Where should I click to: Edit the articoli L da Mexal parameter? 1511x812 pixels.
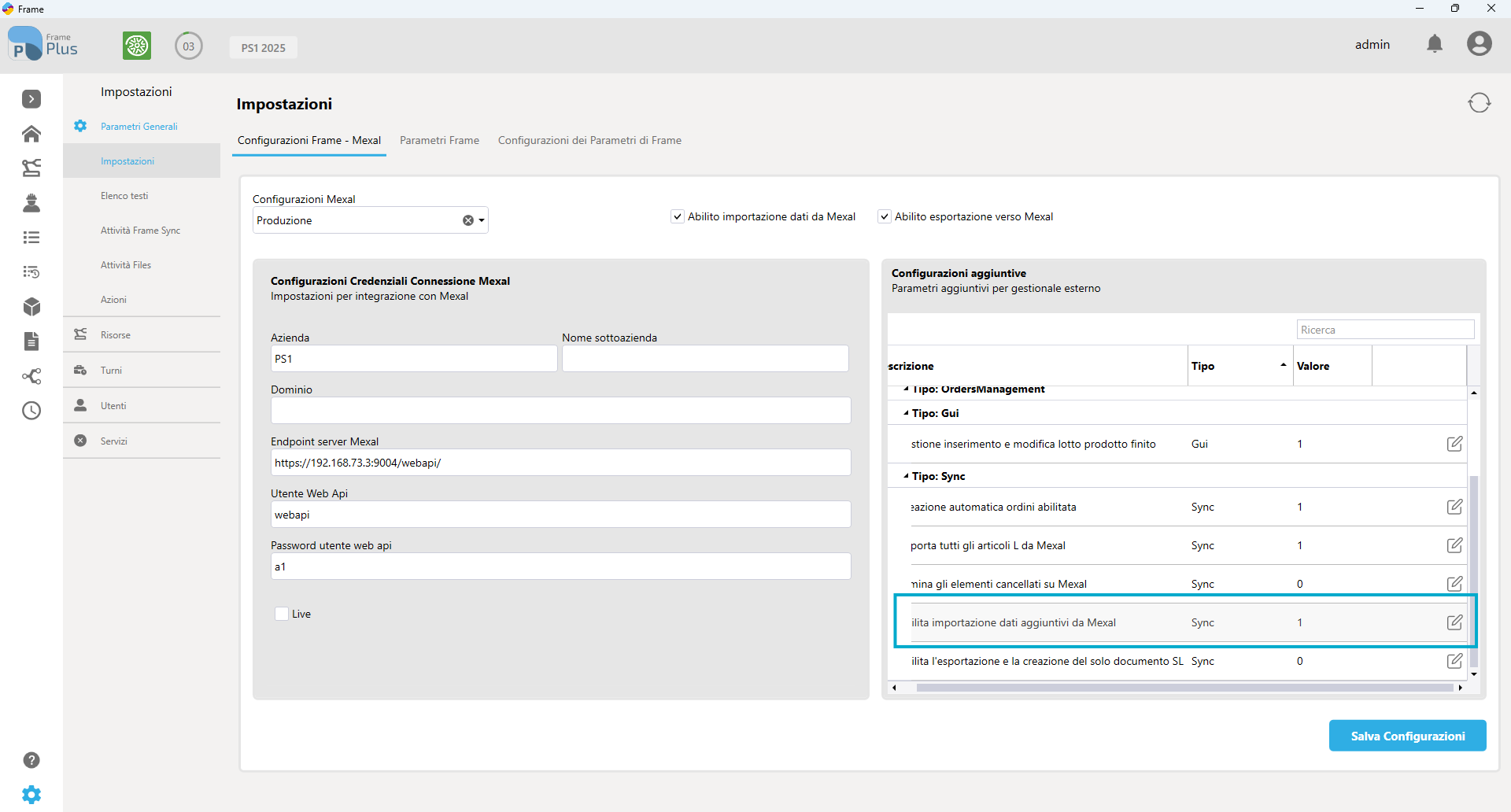click(1455, 545)
